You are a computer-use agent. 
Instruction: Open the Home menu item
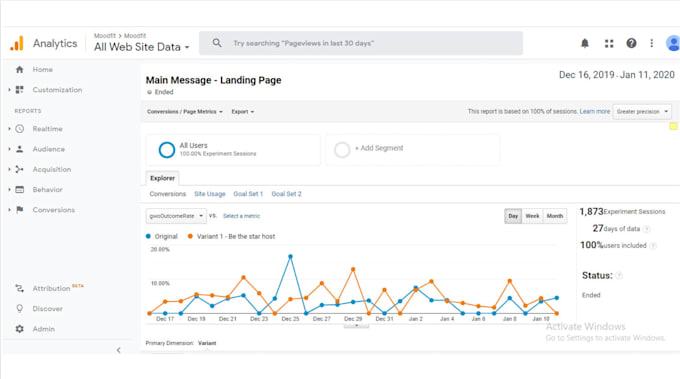(42, 69)
